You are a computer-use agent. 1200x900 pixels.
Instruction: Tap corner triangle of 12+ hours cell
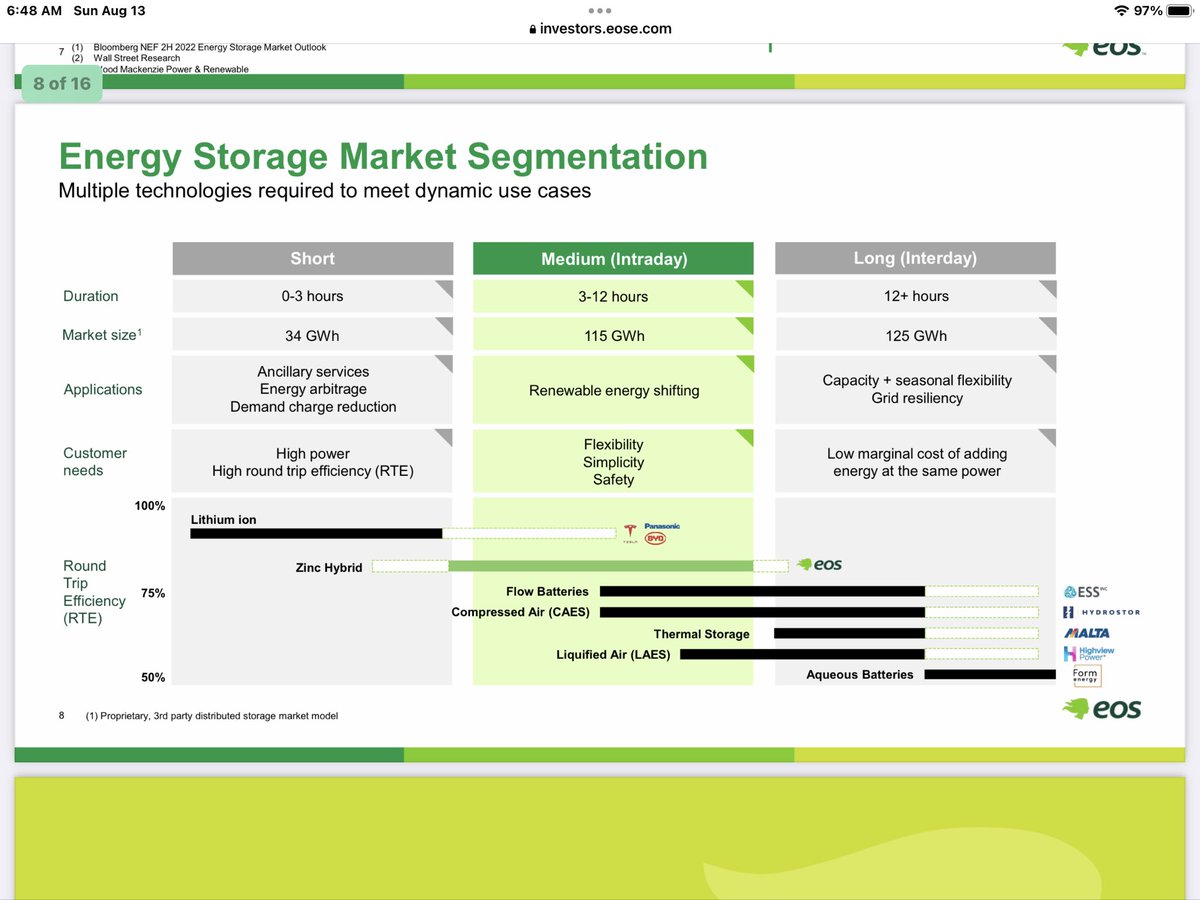[x=1049, y=287]
